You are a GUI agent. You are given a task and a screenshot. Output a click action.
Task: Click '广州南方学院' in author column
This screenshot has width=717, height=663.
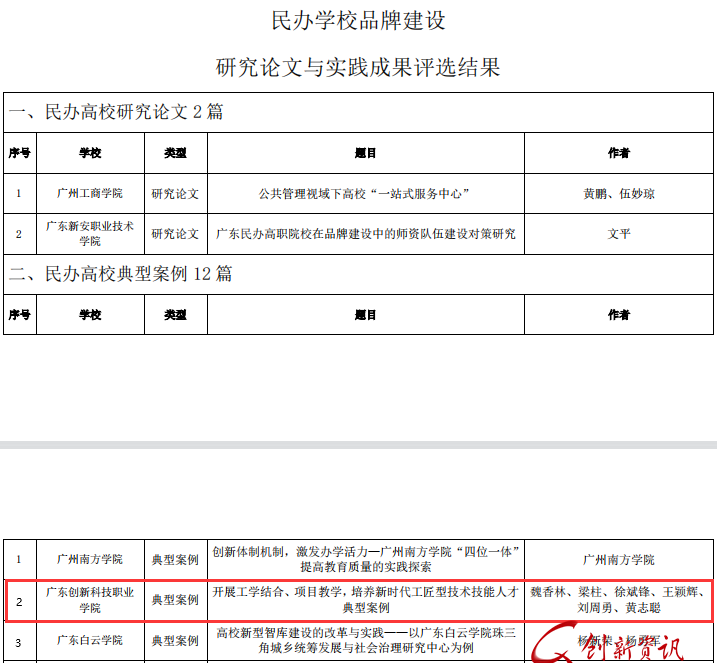click(x=619, y=559)
